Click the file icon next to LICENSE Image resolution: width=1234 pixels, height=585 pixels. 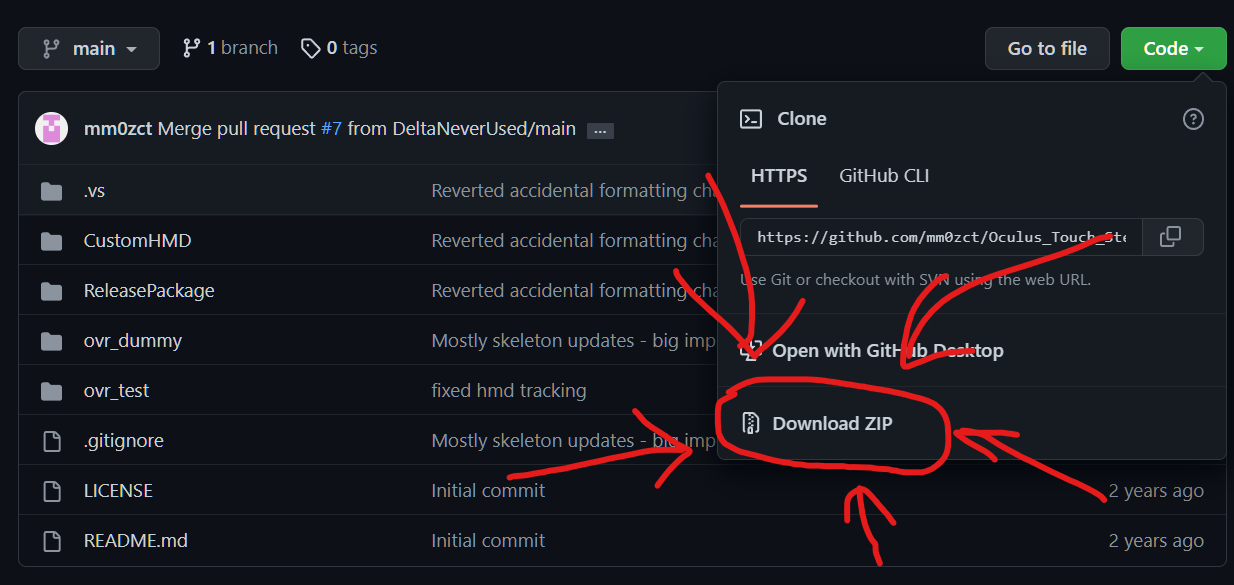tap(52, 490)
